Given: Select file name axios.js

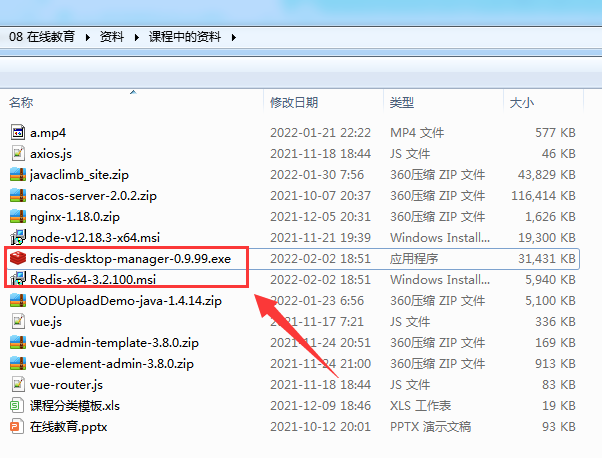Looking at the screenshot, I should (x=51, y=154).
